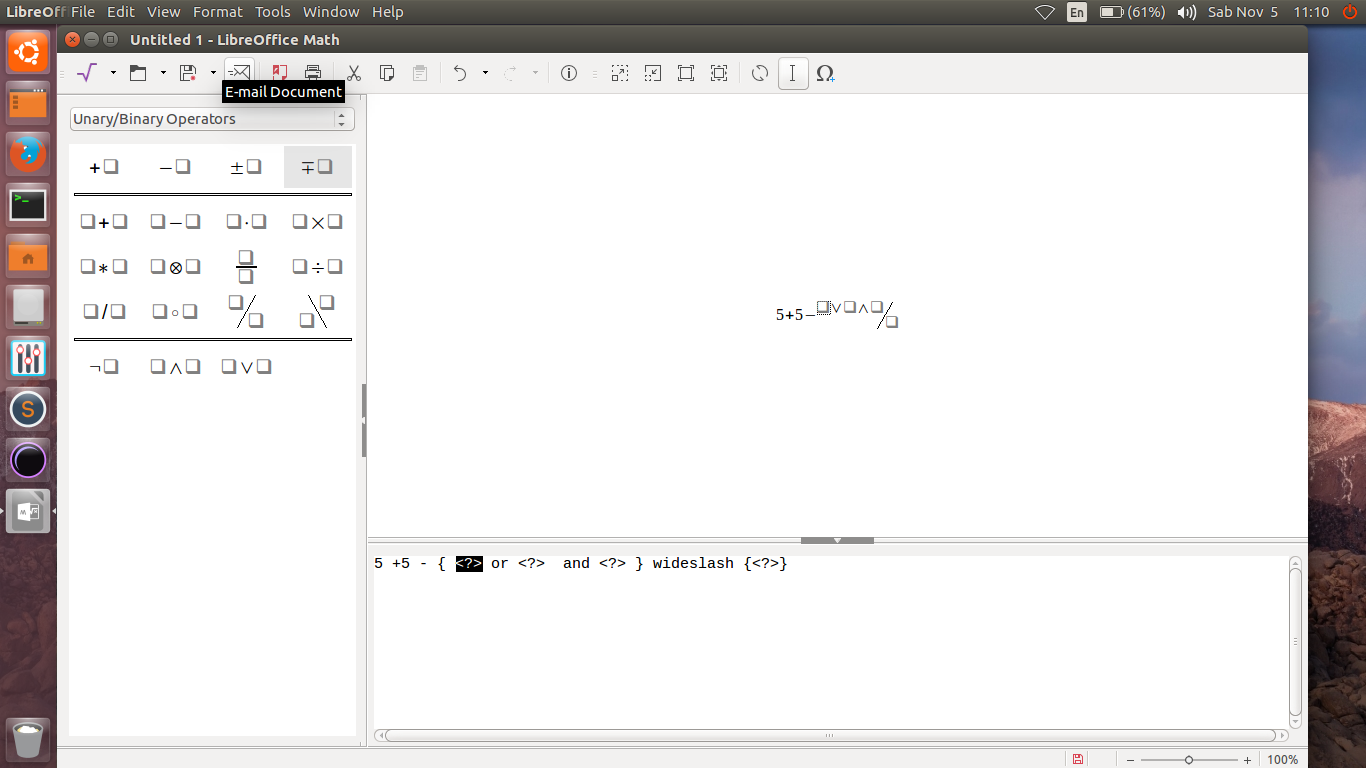Insert the slash division operator
The height and width of the screenshot is (768, 1366).
(104, 312)
